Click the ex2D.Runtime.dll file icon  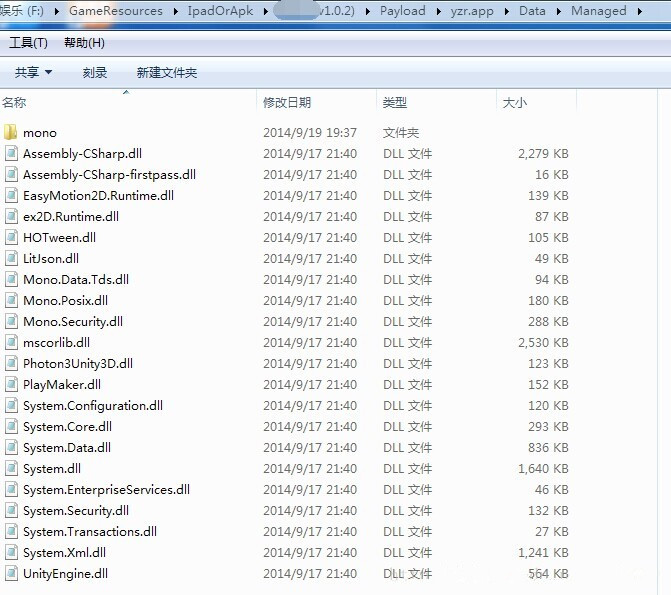coord(11,216)
